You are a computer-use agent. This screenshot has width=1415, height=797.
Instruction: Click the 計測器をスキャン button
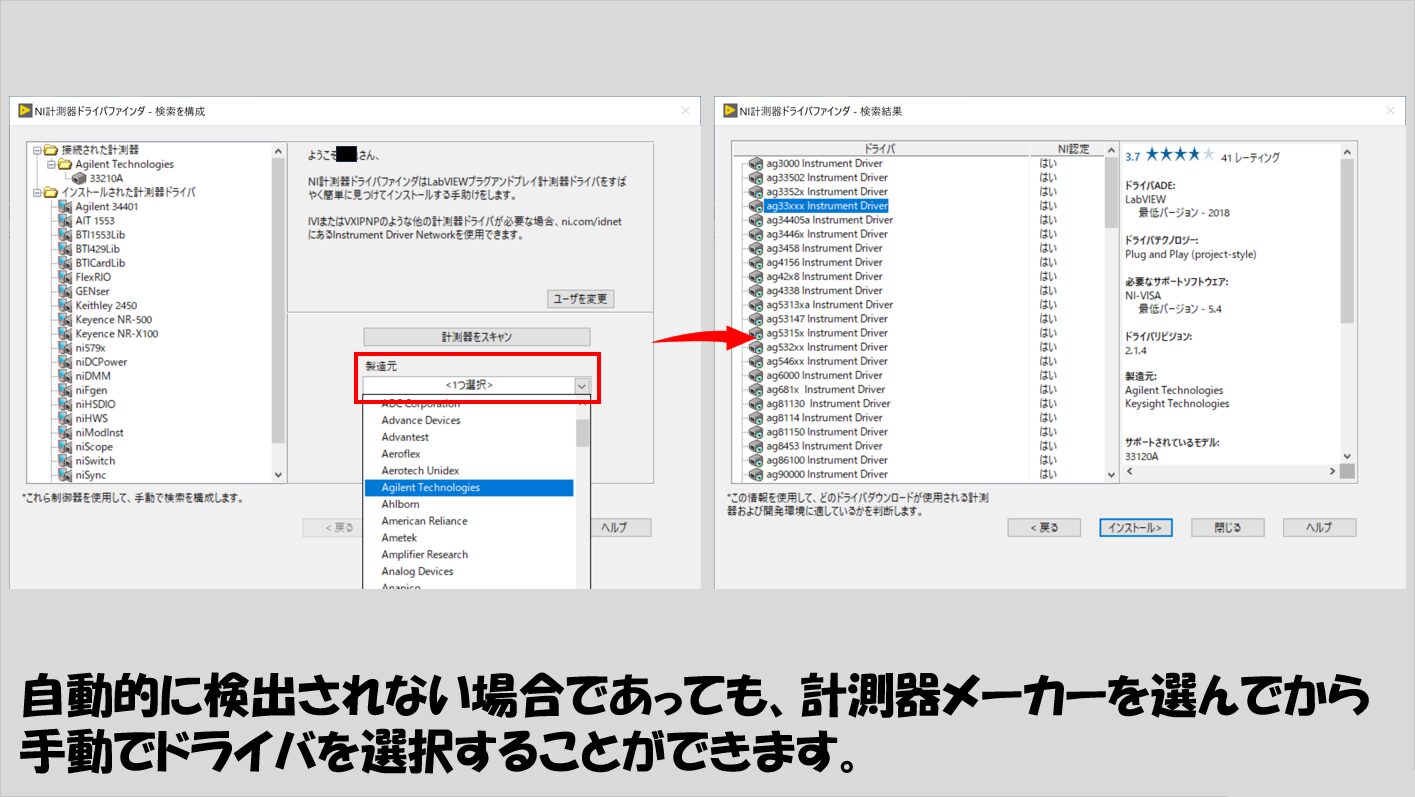point(477,337)
